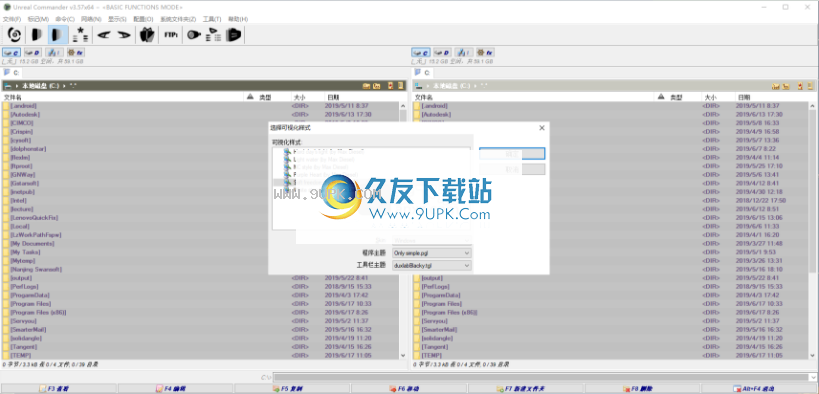The width and height of the screenshot is (819, 394).
Task: Select drive C in left panel
Action: [11, 53]
